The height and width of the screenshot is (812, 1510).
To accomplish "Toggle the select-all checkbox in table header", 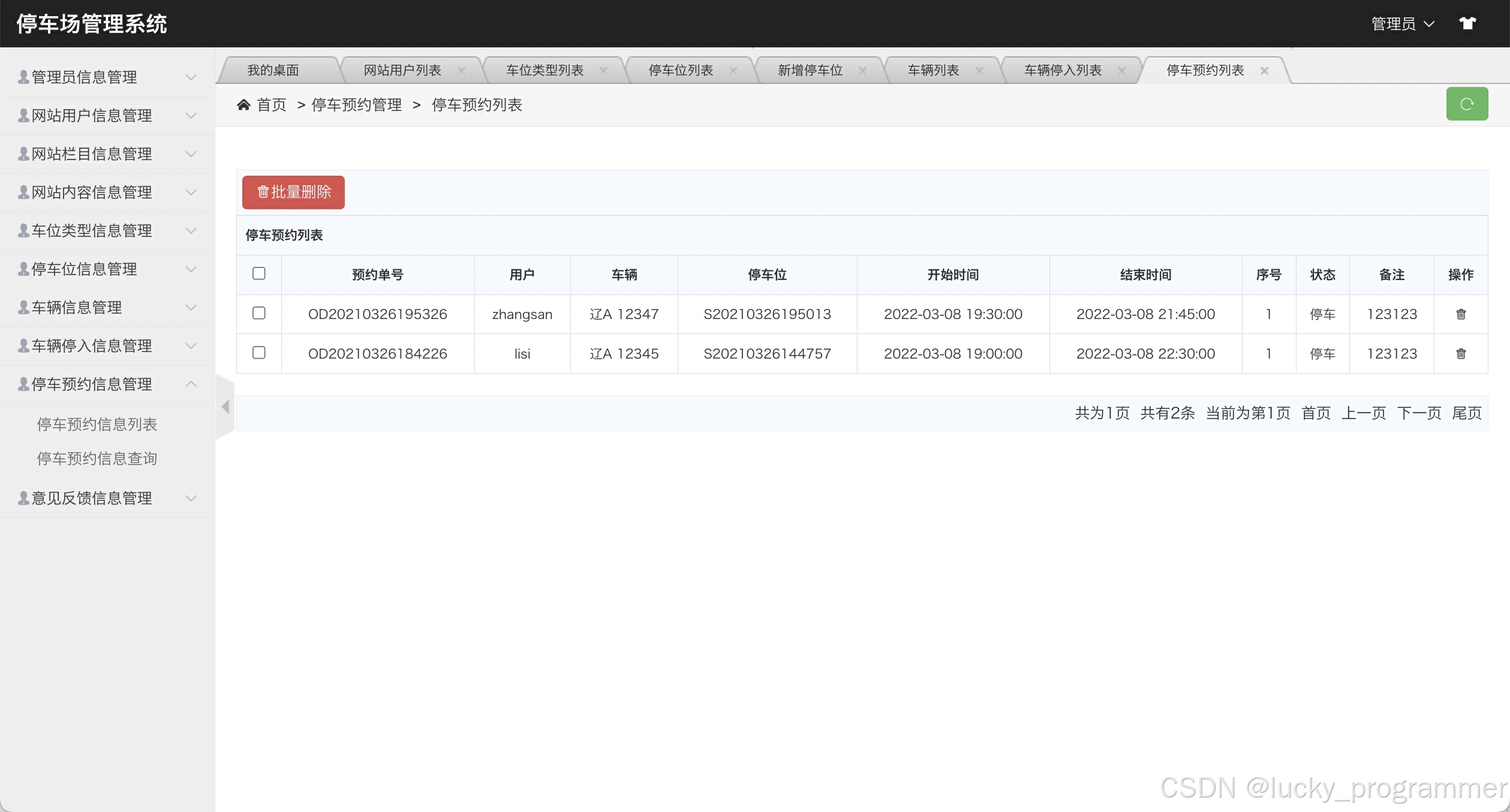I will tap(259, 273).
